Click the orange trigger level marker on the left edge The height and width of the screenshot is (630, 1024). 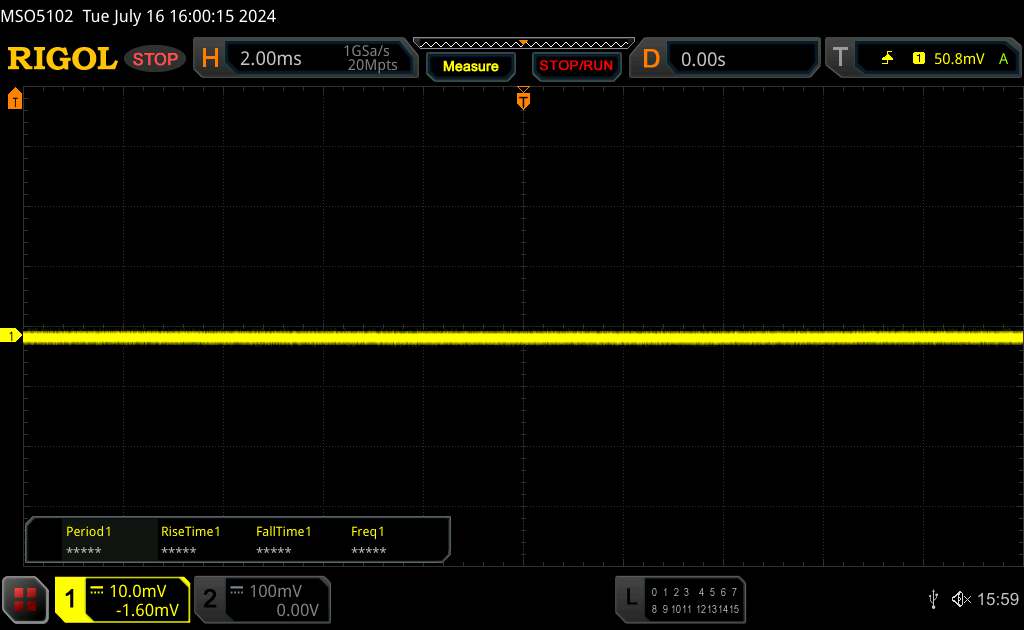pyautogui.click(x=14, y=99)
